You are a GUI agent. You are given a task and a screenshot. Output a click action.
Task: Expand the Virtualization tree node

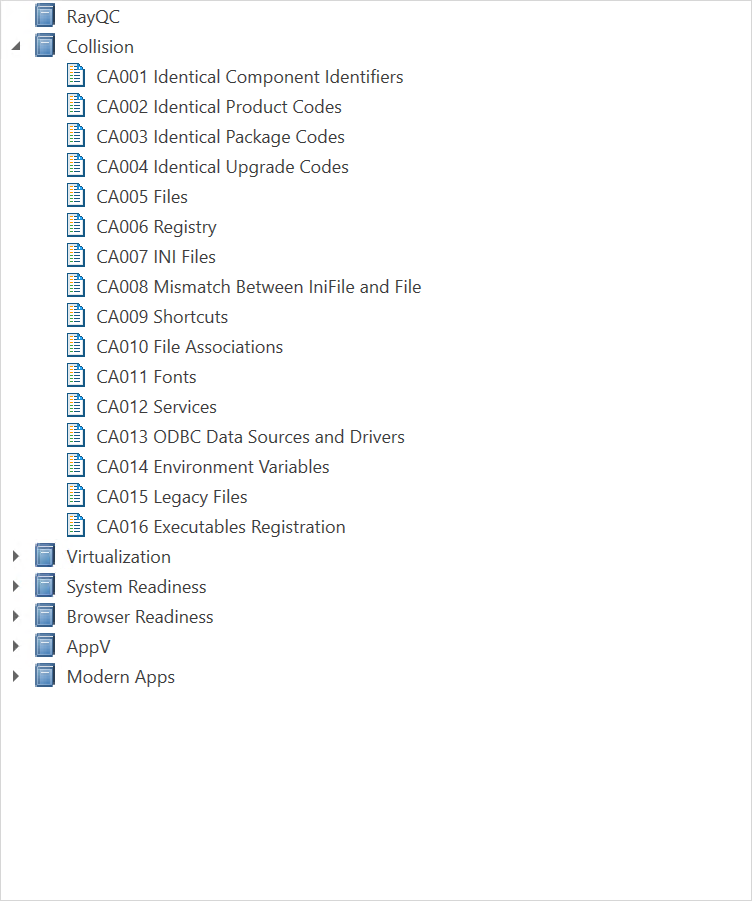point(14,555)
